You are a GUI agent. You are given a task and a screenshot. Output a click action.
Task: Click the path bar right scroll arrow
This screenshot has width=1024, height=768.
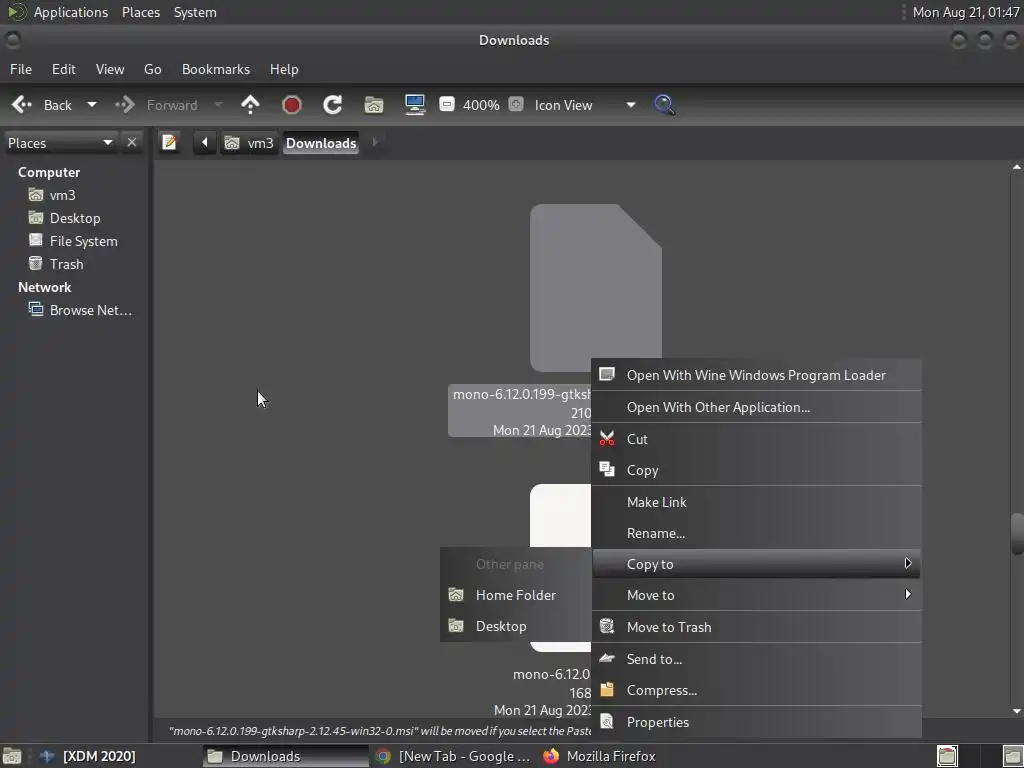click(x=375, y=142)
